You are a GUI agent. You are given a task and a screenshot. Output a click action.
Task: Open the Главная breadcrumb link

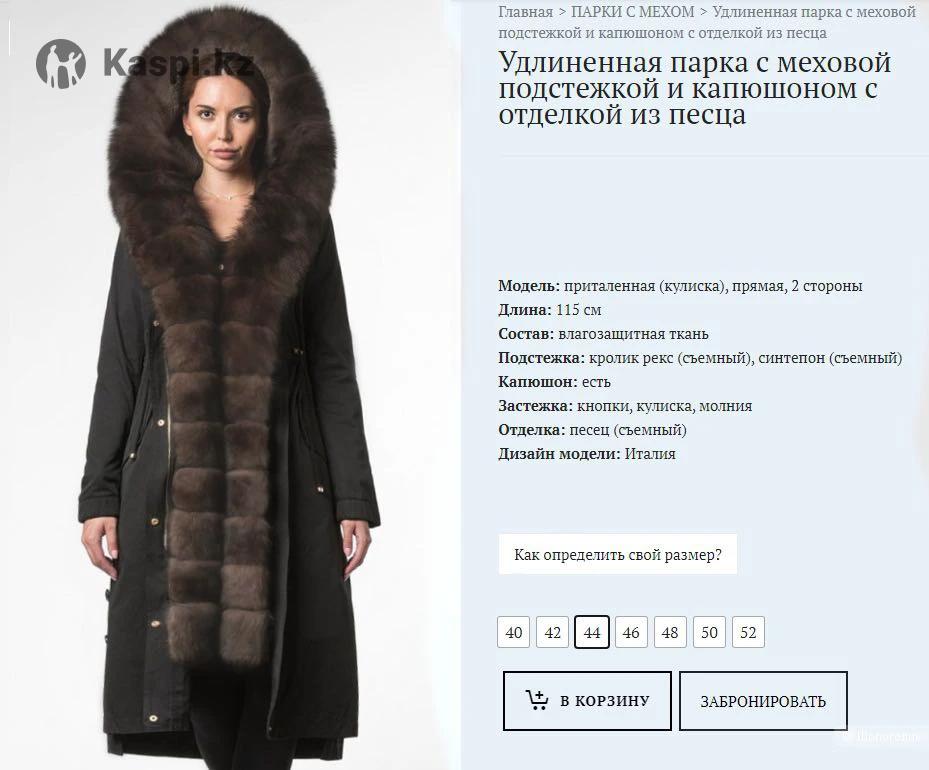[526, 12]
